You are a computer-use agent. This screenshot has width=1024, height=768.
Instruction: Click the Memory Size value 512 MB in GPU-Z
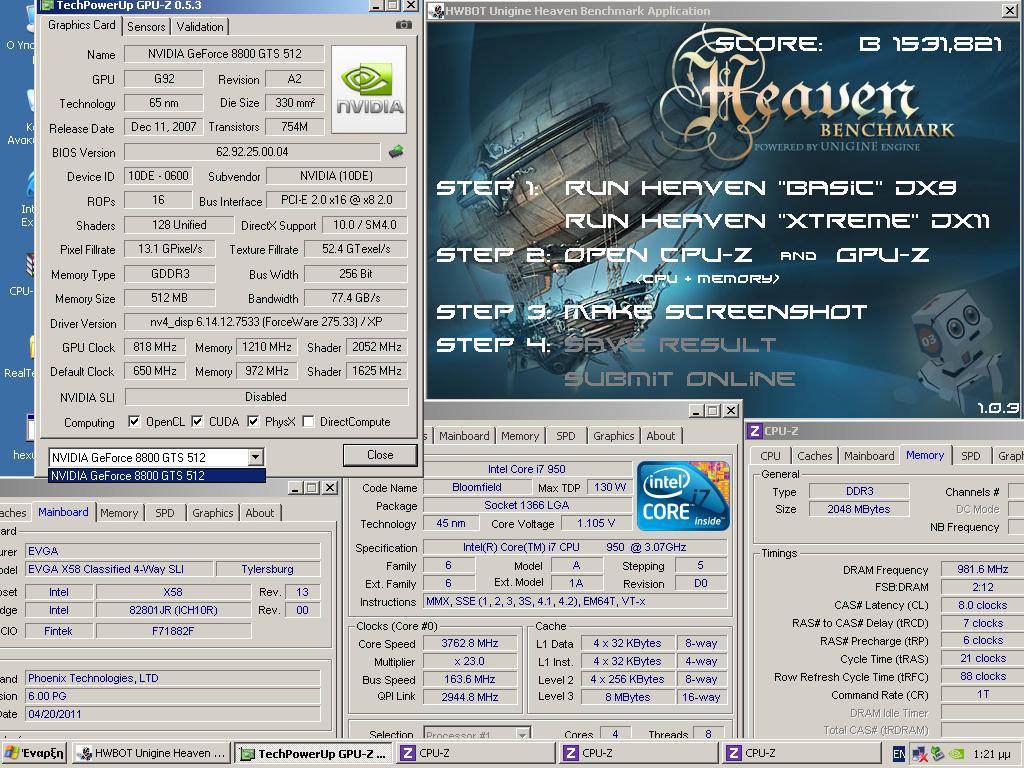(169, 298)
